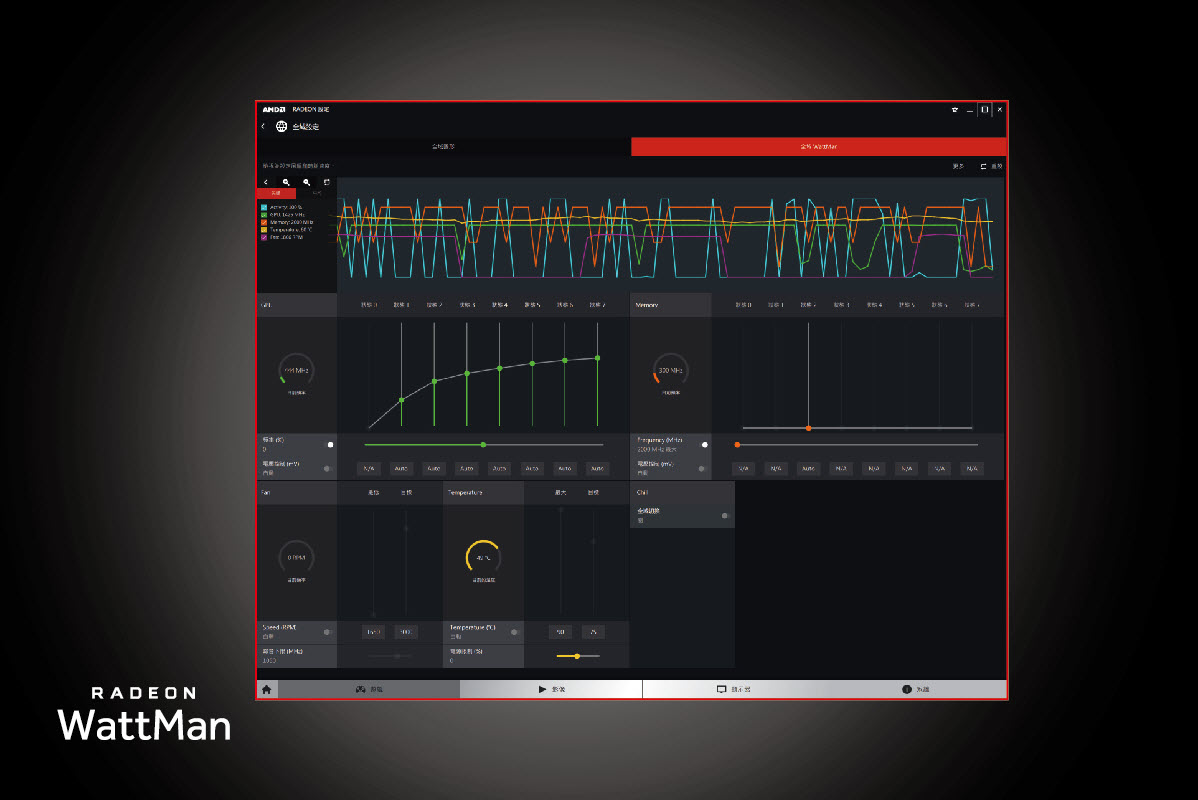The width and height of the screenshot is (1198, 800).
Task: Open the display tab with monitor icon
Action: pyautogui.click(x=732, y=689)
